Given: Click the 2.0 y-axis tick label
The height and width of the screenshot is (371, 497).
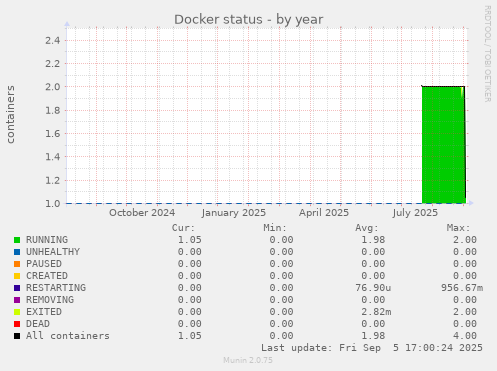Looking at the screenshot, I should coord(53,87).
